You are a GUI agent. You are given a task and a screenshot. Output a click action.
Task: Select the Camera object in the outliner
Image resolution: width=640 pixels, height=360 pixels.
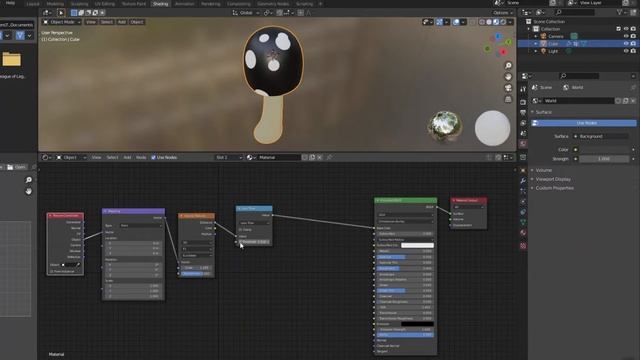coord(556,36)
